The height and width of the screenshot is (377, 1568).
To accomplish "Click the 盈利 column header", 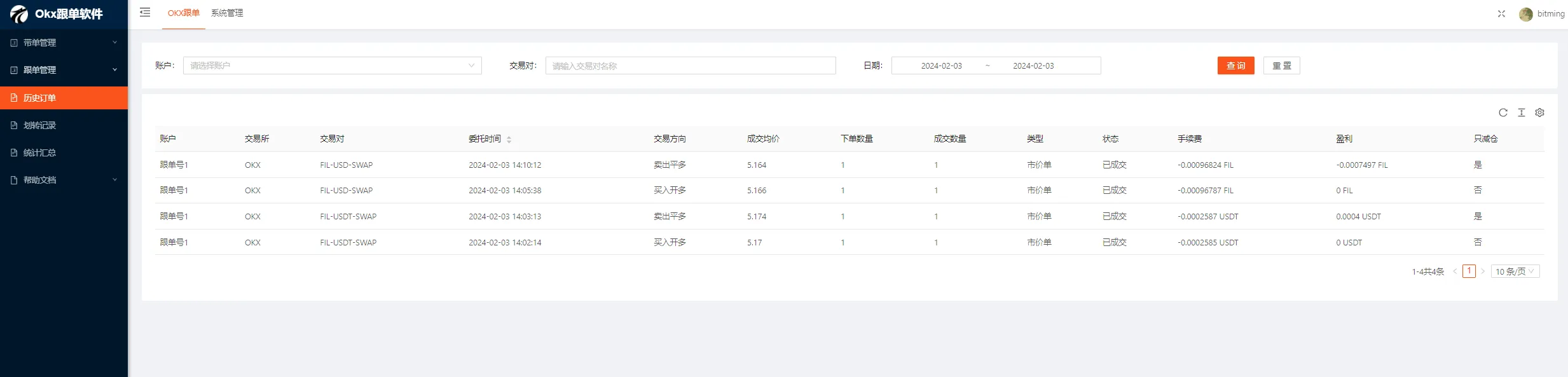I will (1344, 139).
